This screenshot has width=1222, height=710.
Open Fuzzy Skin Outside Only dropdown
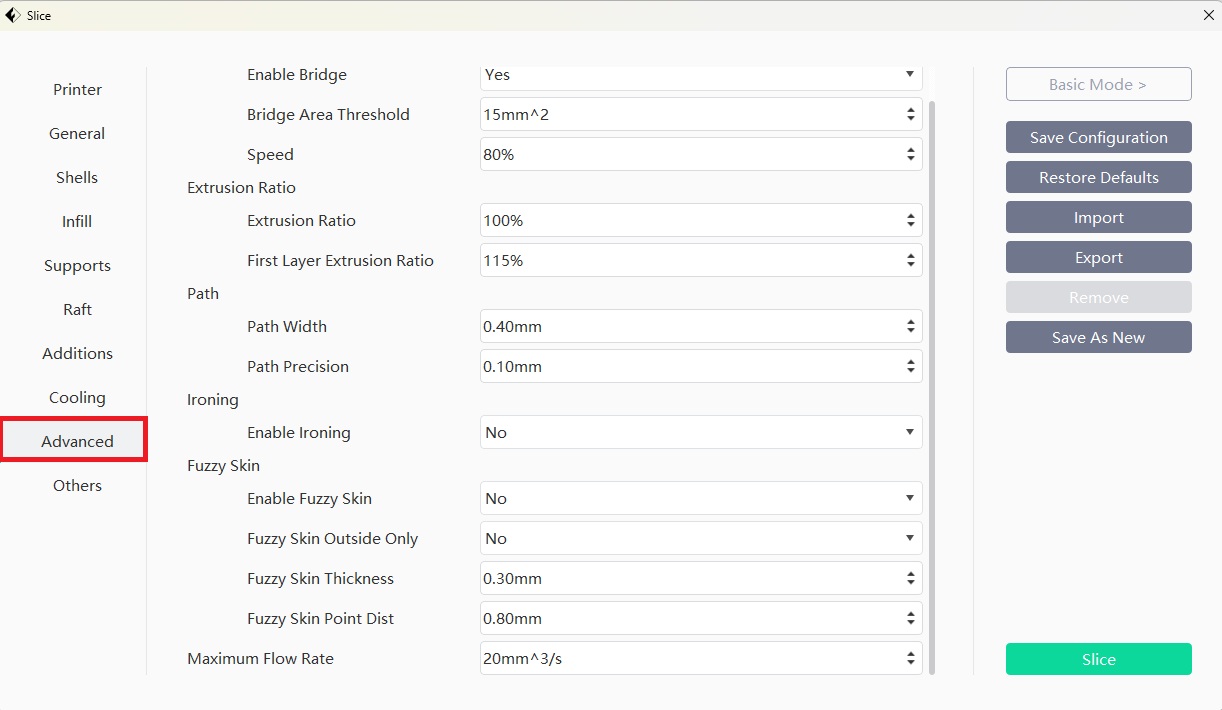click(700, 539)
